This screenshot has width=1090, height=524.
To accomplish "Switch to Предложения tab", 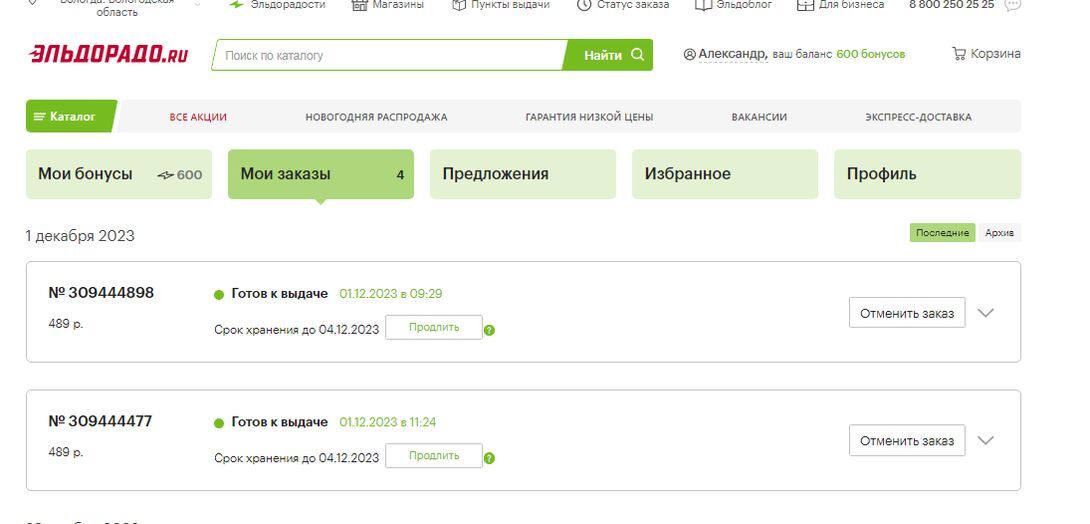I will [x=523, y=174].
